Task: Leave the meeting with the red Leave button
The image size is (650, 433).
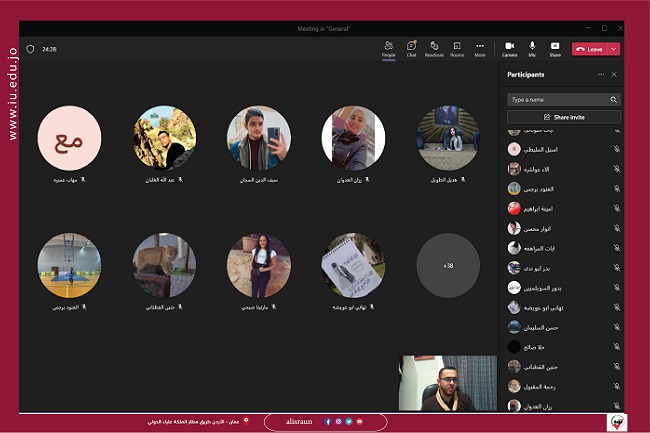Action: click(x=590, y=48)
